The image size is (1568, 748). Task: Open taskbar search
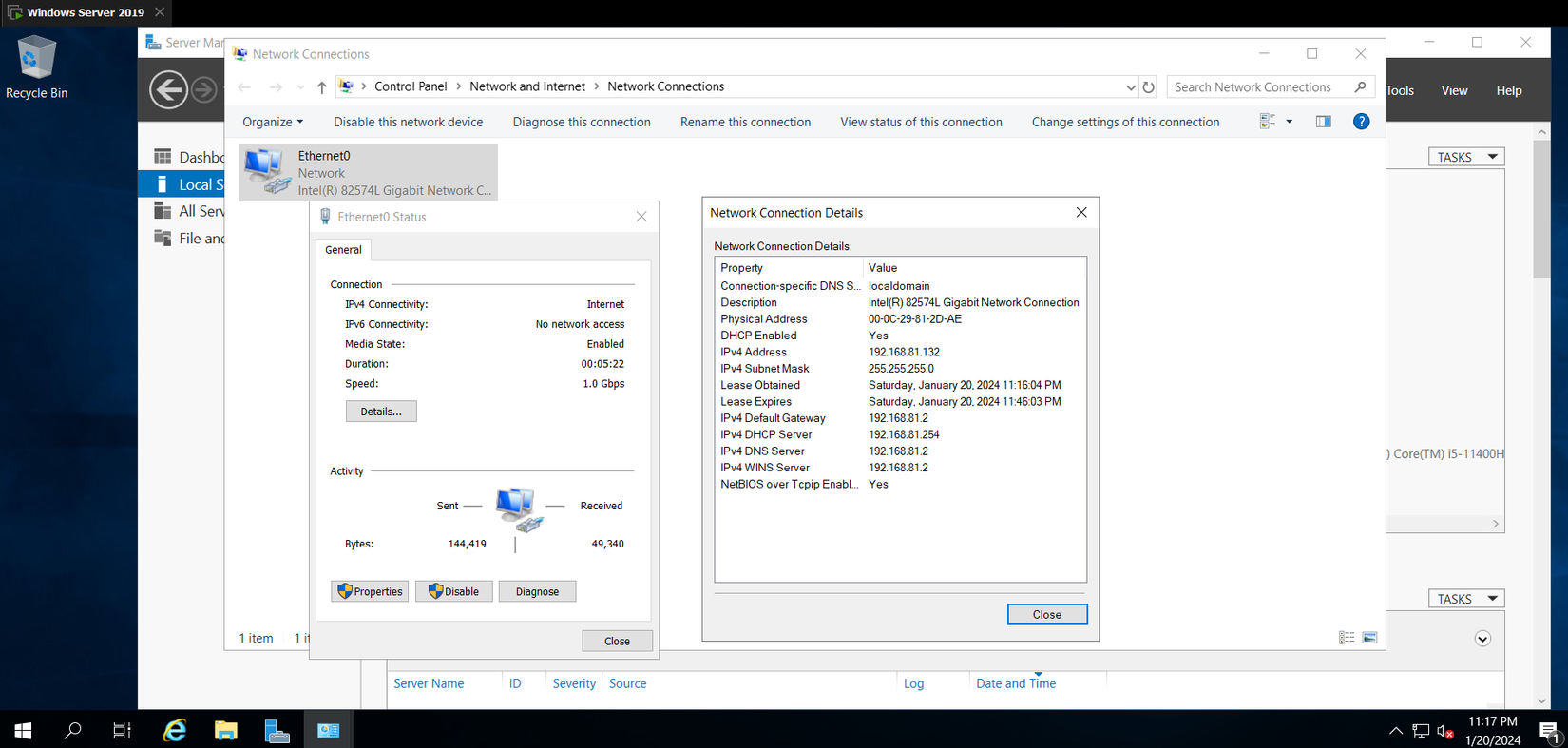tap(72, 730)
